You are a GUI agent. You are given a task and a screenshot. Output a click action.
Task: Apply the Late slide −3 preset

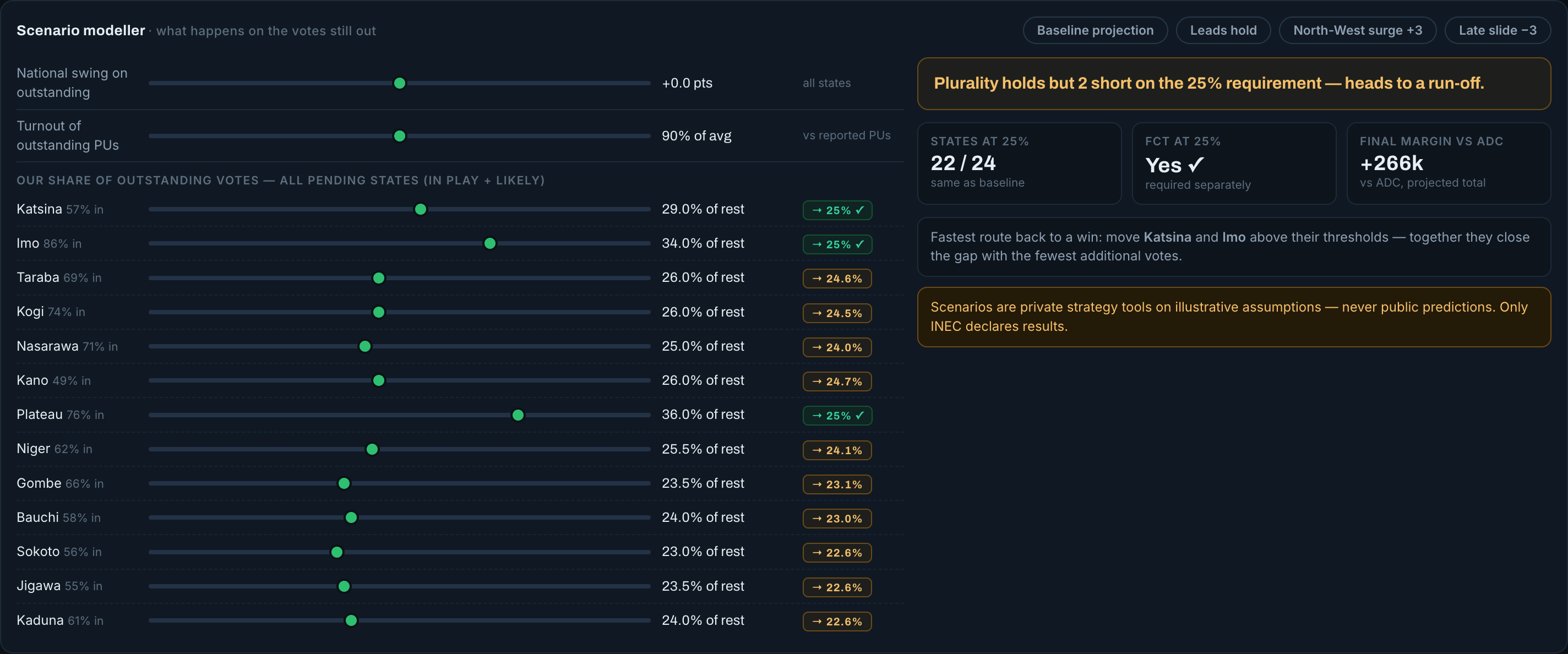click(x=1497, y=30)
